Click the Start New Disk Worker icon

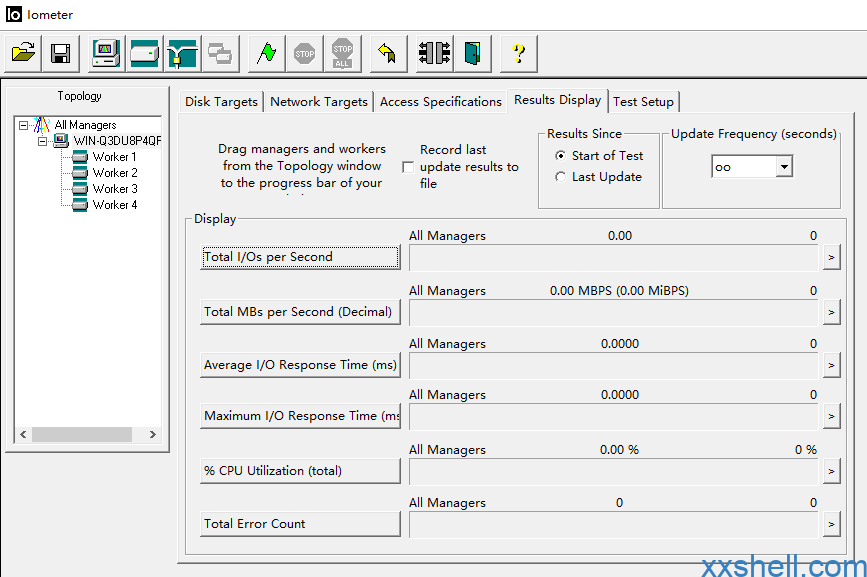pyautogui.click(x=144, y=54)
